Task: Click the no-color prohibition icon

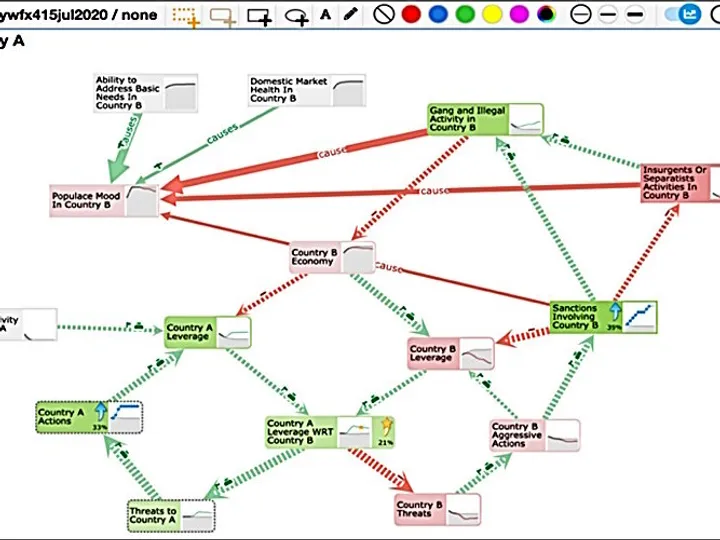Action: pyautogui.click(x=383, y=15)
